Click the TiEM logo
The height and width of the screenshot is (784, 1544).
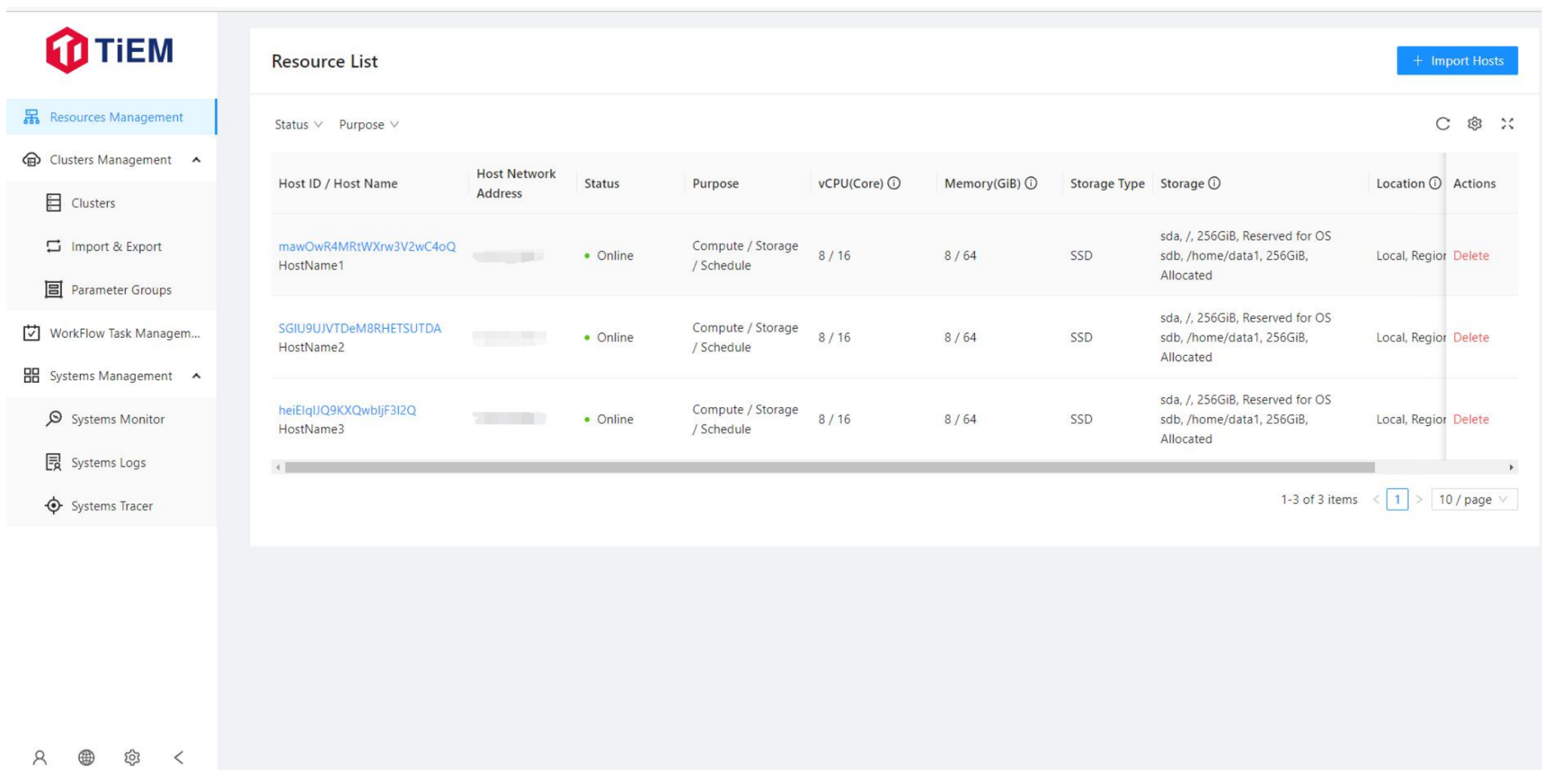click(109, 51)
